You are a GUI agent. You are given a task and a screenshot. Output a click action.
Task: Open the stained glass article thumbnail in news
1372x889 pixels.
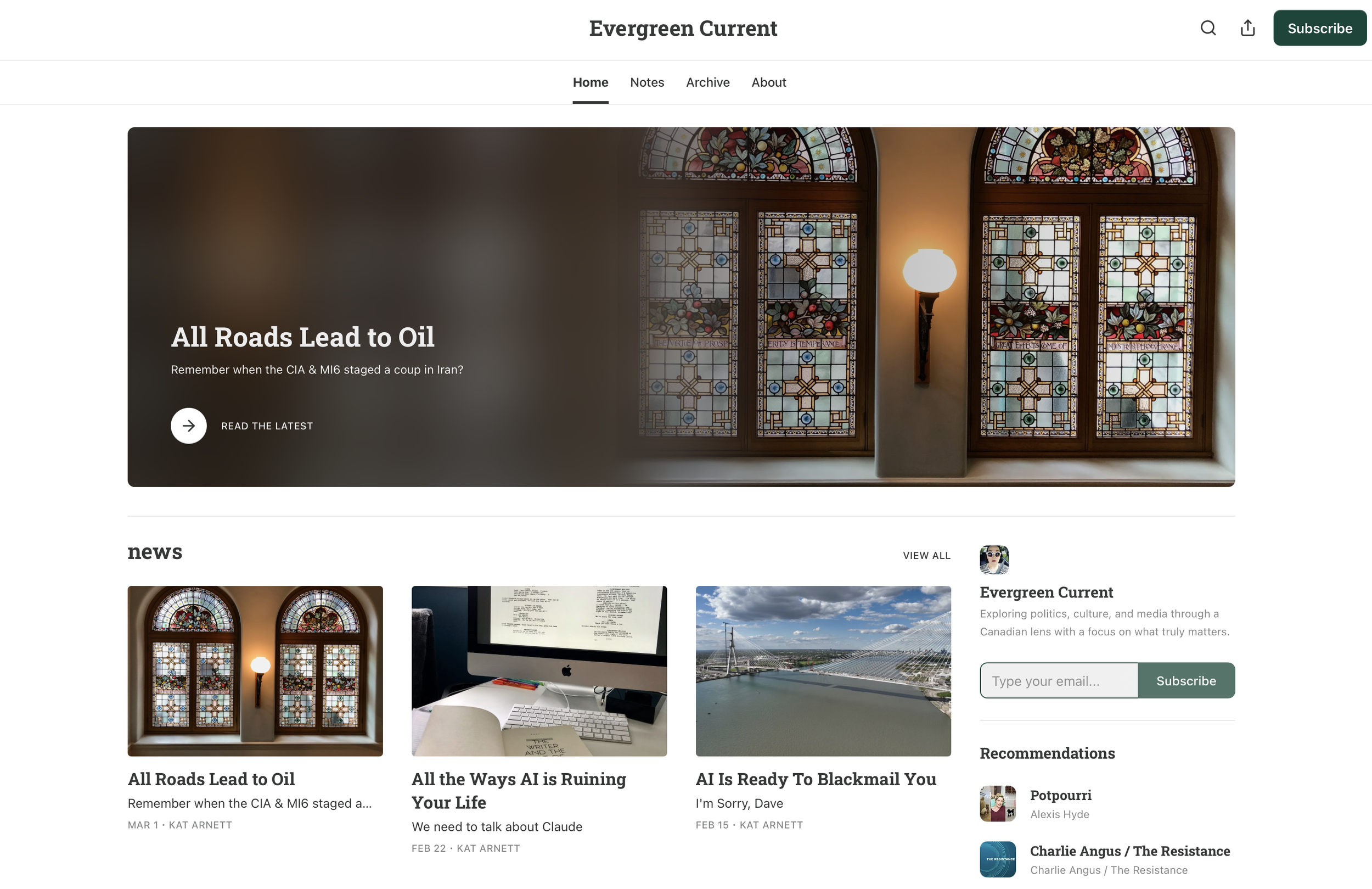(255, 671)
